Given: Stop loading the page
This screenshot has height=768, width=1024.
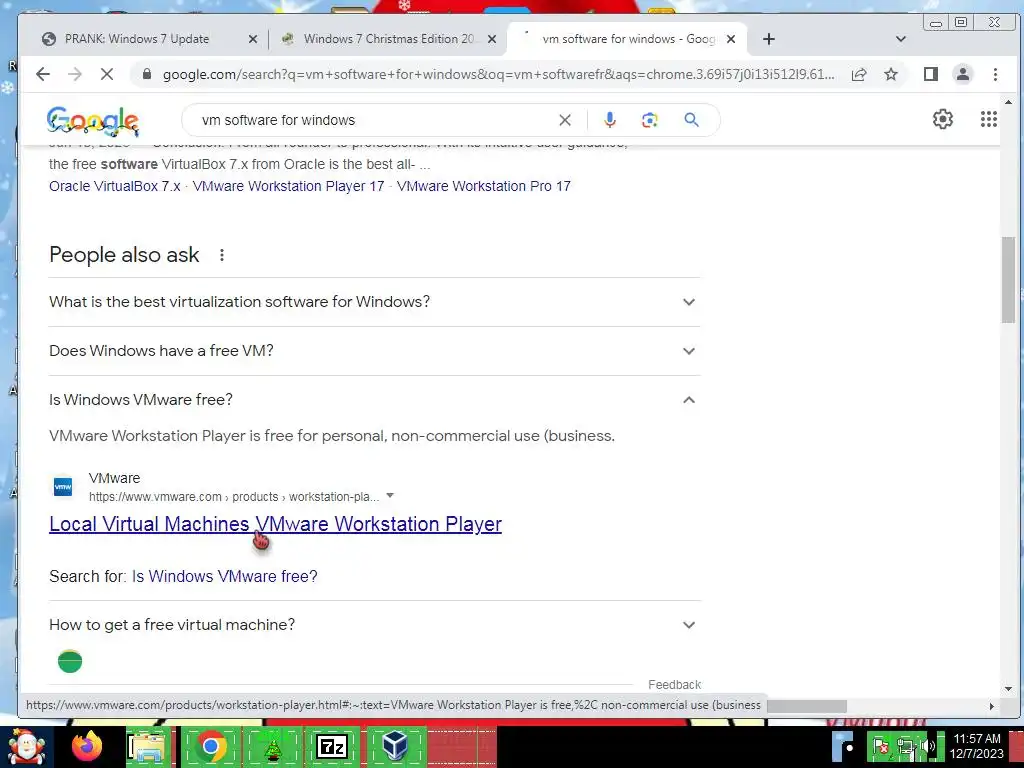Looking at the screenshot, I should coord(107,74).
